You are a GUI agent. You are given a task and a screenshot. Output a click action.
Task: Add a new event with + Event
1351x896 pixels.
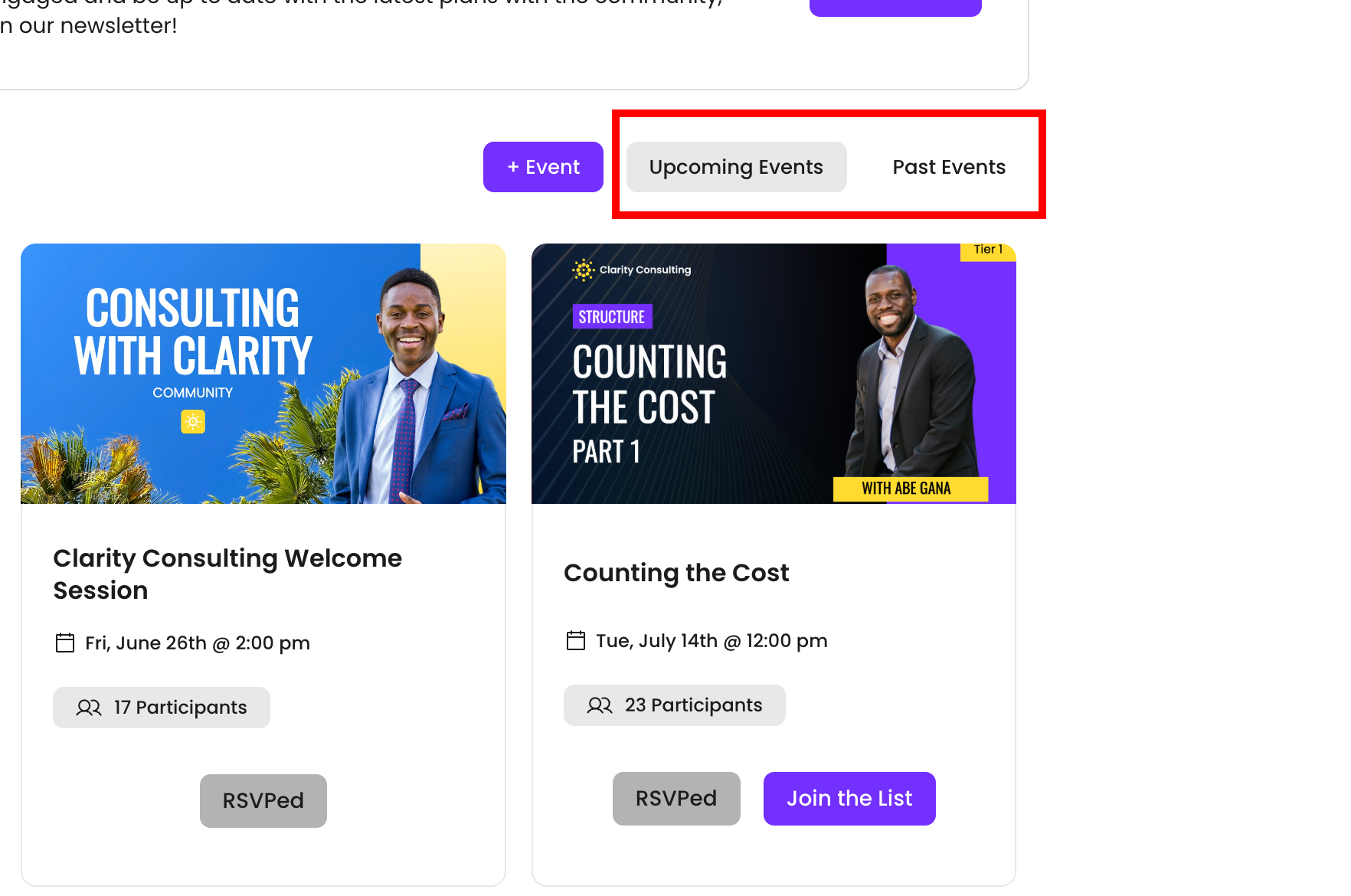pyautogui.click(x=543, y=167)
